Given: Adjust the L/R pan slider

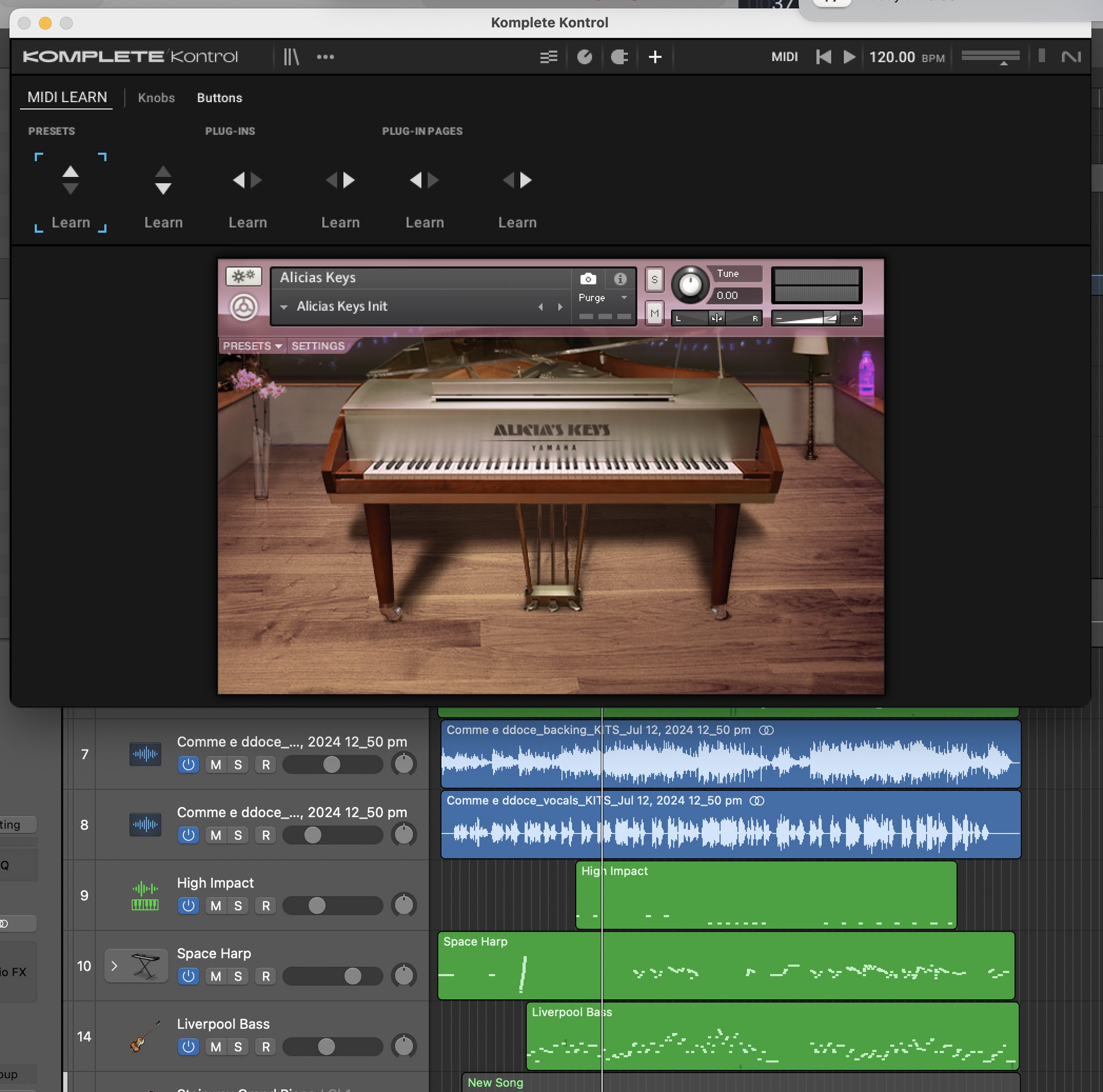Looking at the screenshot, I should (x=716, y=318).
